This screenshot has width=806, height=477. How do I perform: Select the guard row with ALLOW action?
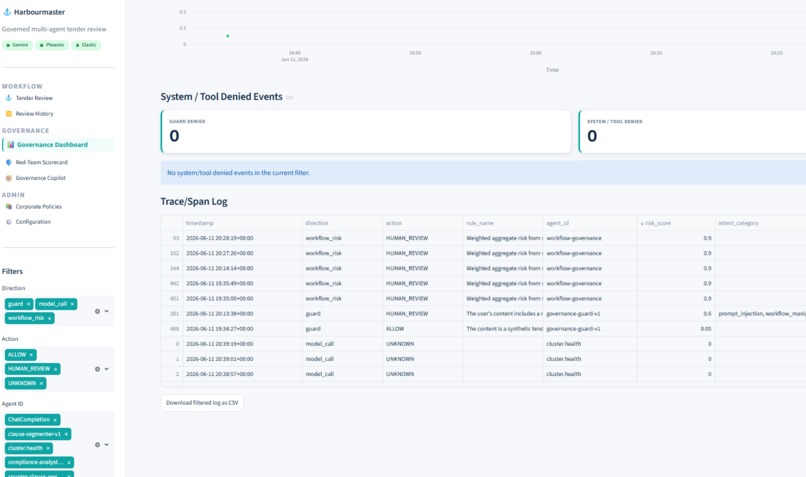483,329
